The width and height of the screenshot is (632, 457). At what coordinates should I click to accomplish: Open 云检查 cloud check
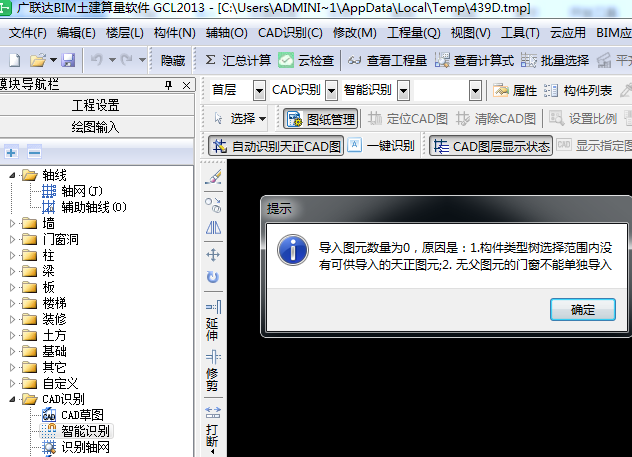pyautogui.click(x=306, y=60)
